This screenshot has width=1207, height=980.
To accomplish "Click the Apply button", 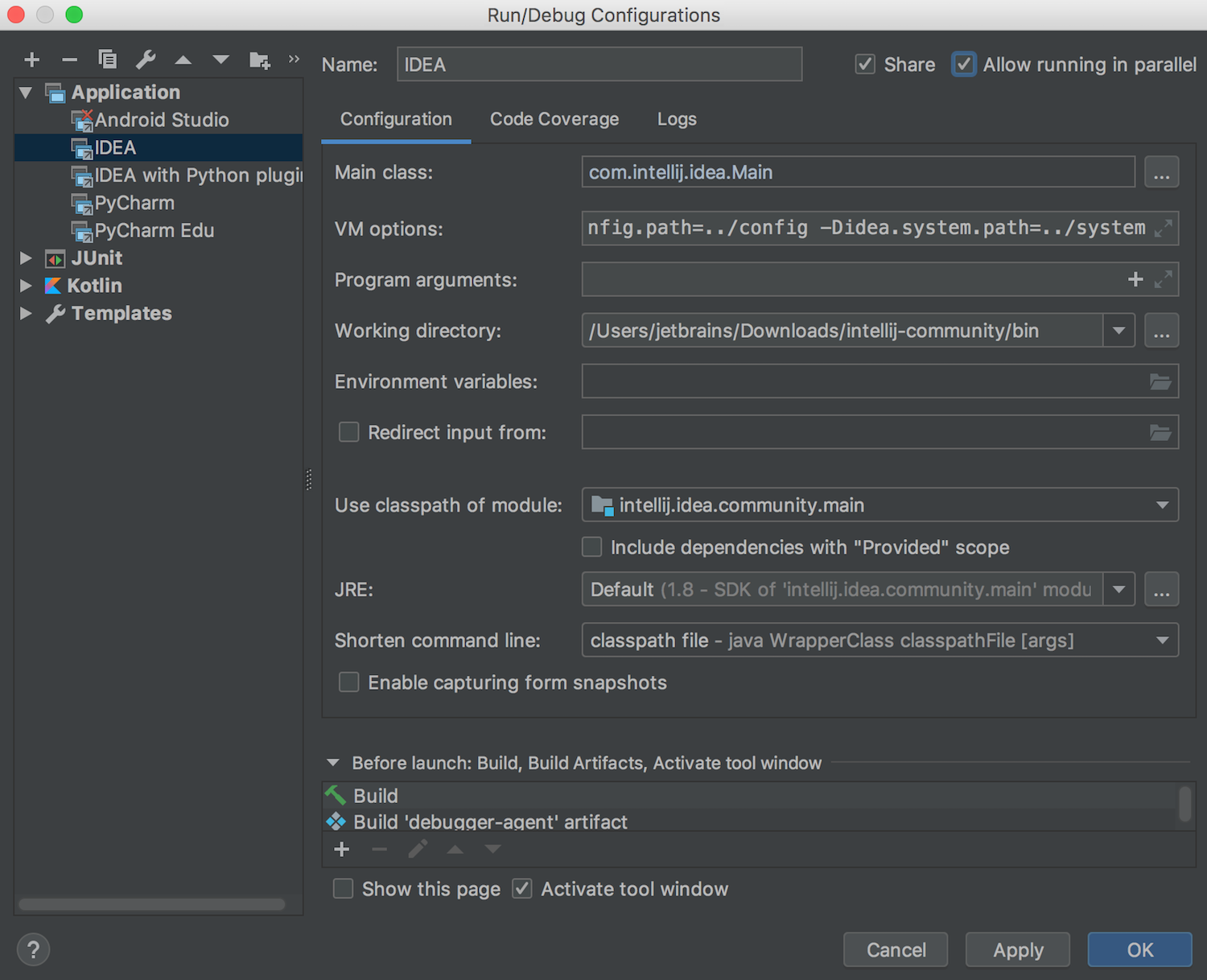I will tap(1018, 949).
